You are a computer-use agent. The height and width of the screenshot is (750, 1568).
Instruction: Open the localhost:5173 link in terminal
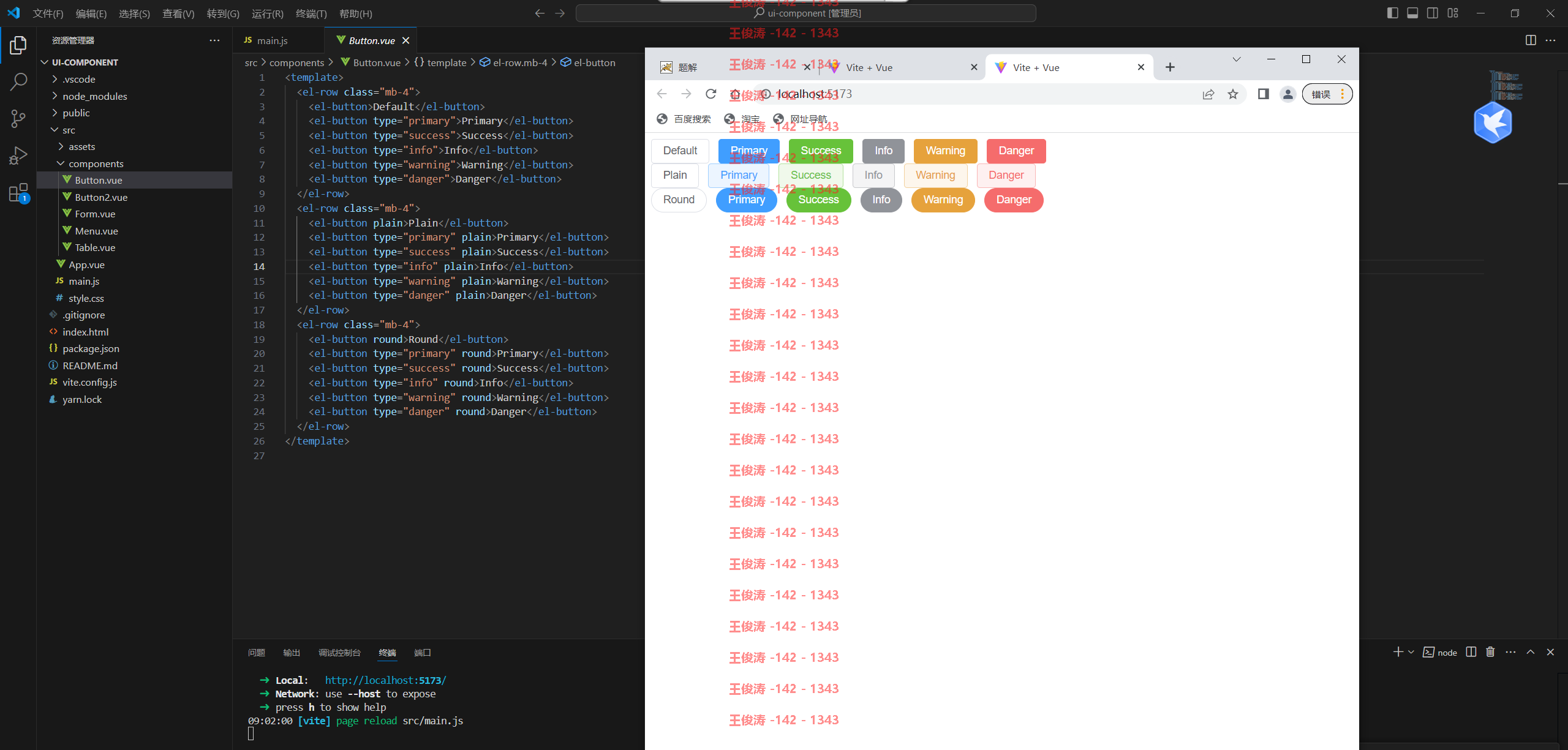[386, 680]
